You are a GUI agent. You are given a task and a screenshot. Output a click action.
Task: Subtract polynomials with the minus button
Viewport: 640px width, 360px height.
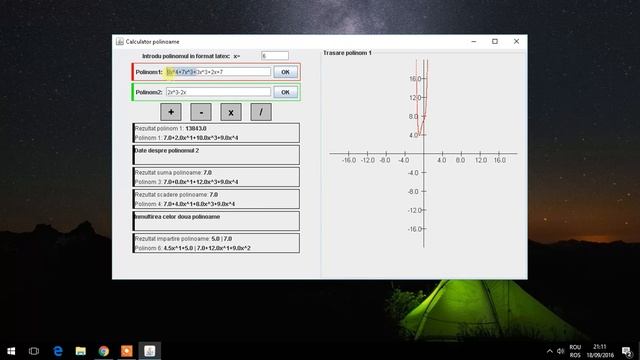click(201, 112)
